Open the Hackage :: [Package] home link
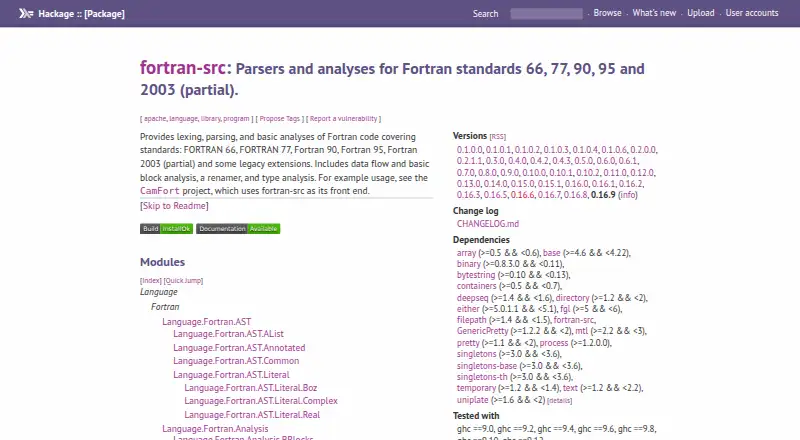Image resolution: width=800 pixels, height=440 pixels. (81, 14)
